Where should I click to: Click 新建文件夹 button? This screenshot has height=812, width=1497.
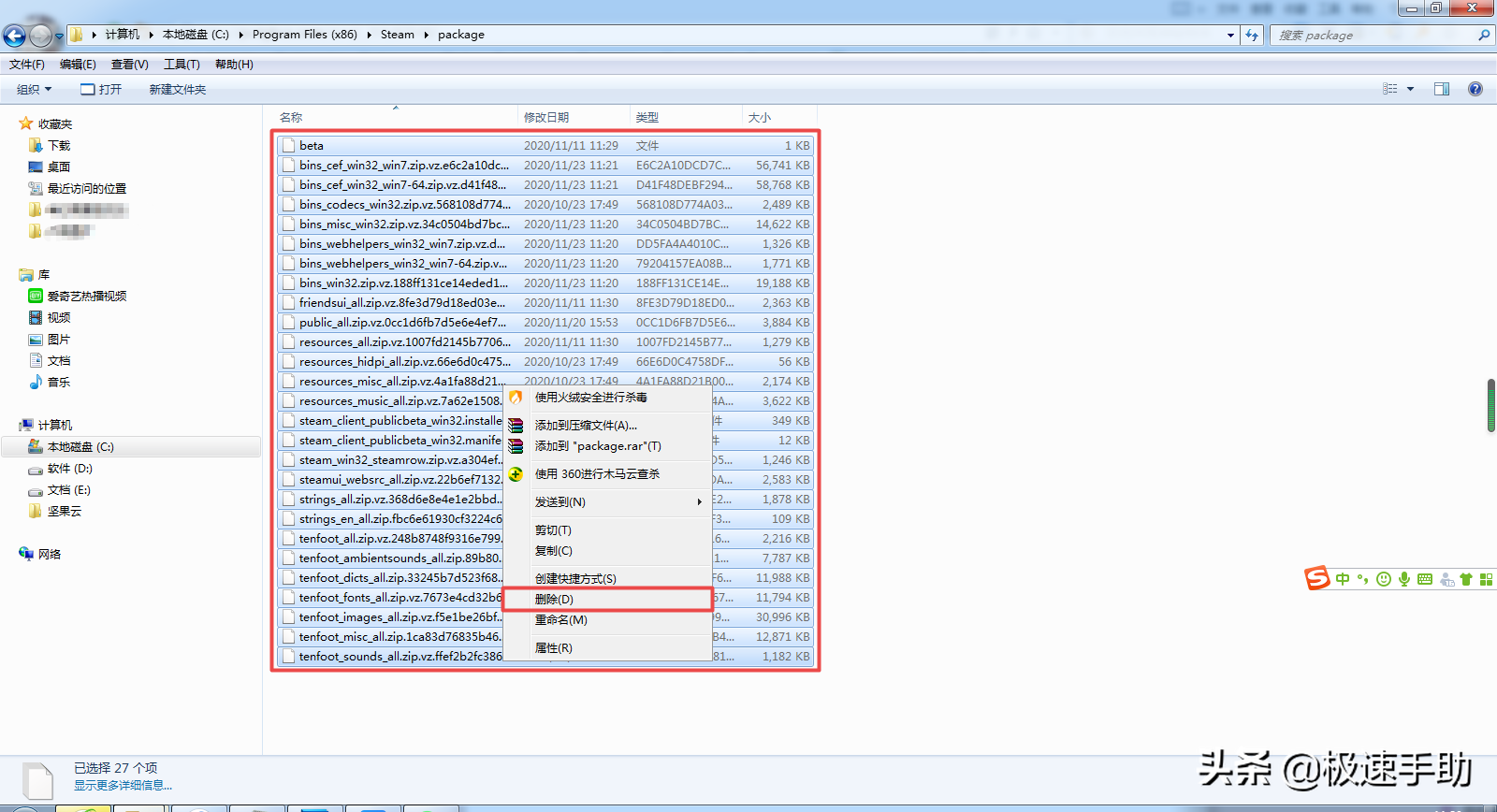pyautogui.click(x=178, y=89)
